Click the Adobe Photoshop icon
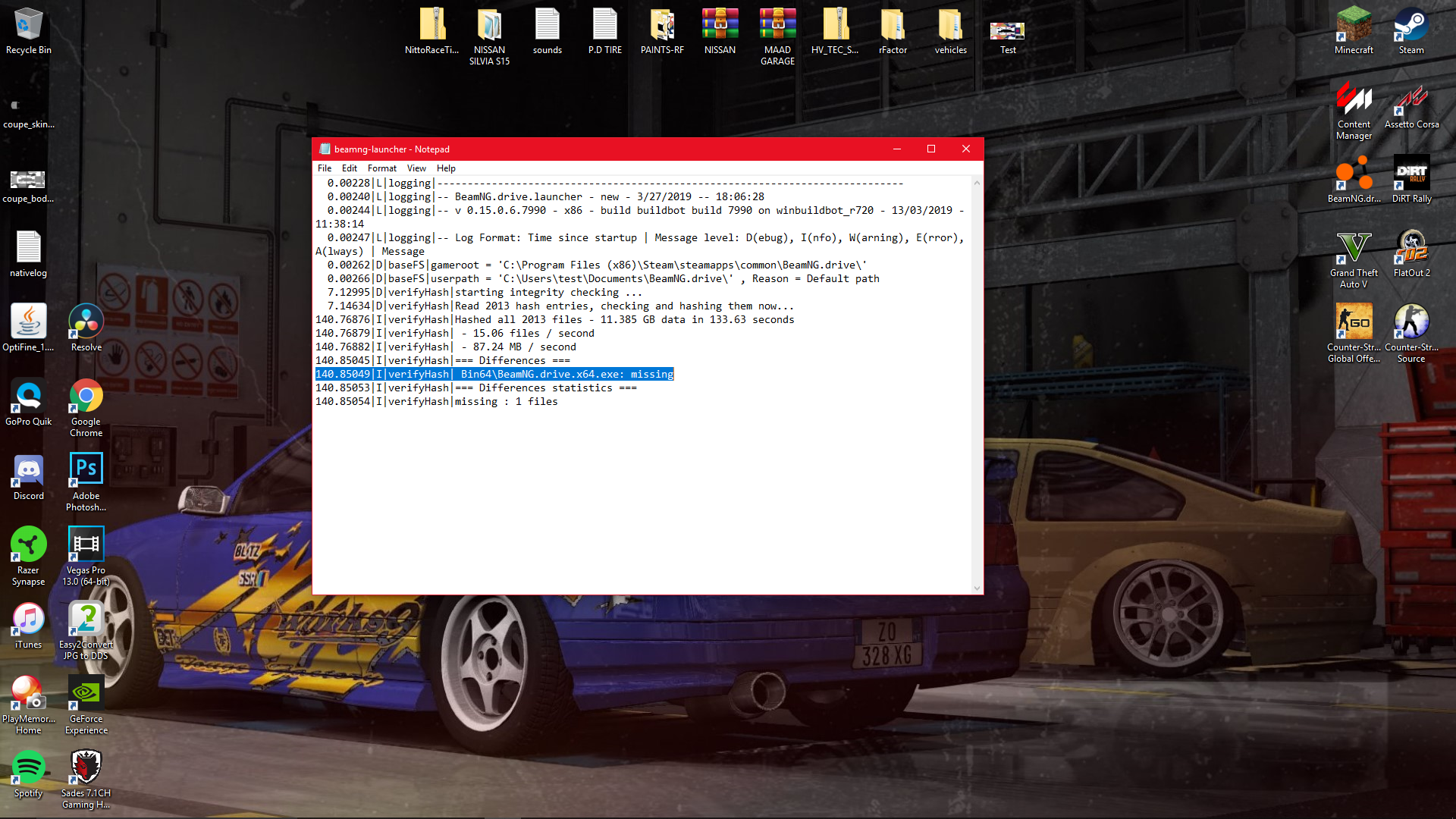Image resolution: width=1456 pixels, height=819 pixels. coord(86,475)
